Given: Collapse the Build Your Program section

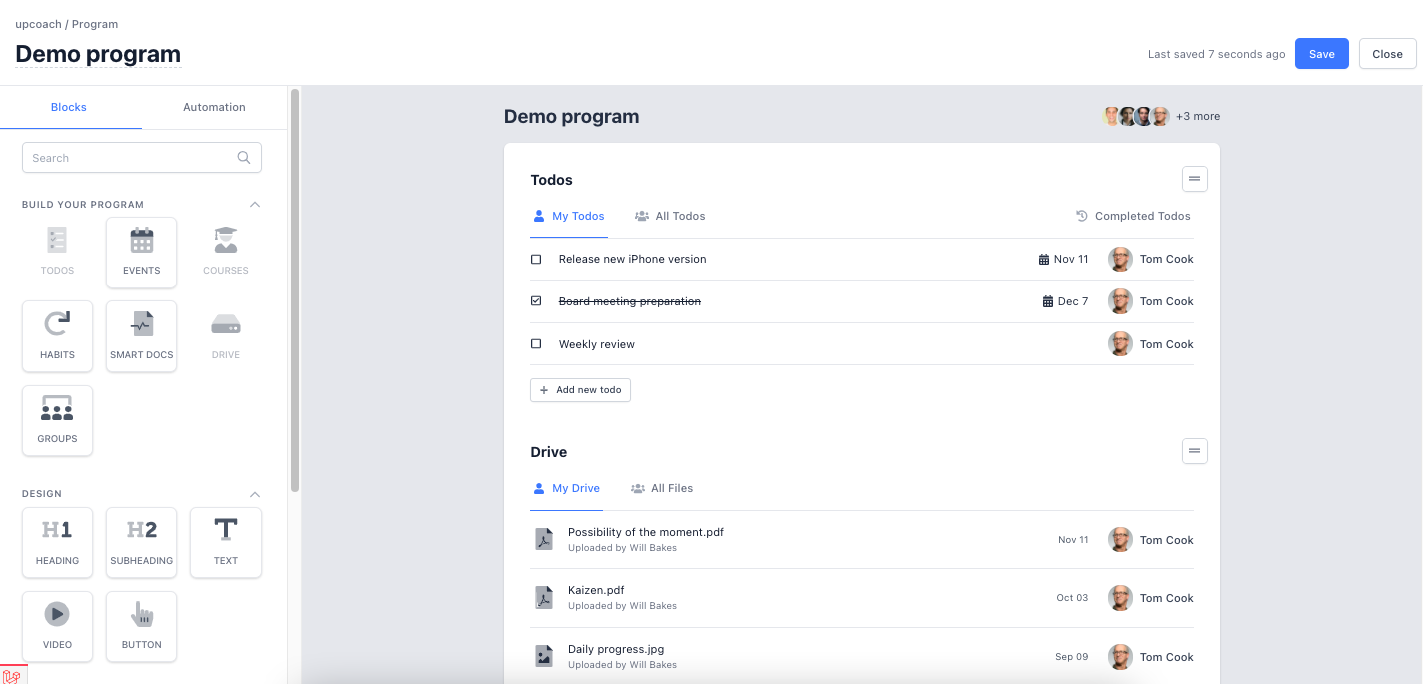Looking at the screenshot, I should click(255, 204).
